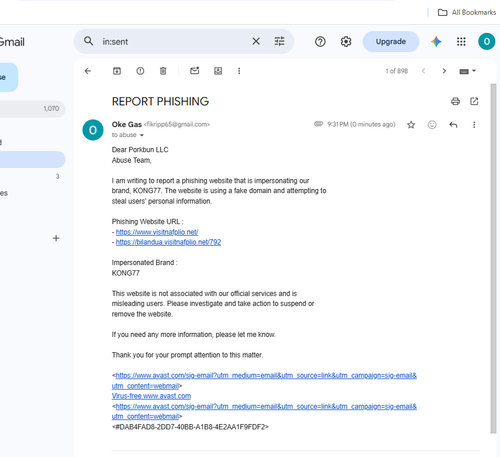Open the bilandua.visitnafplio.net/792 link

(168, 242)
